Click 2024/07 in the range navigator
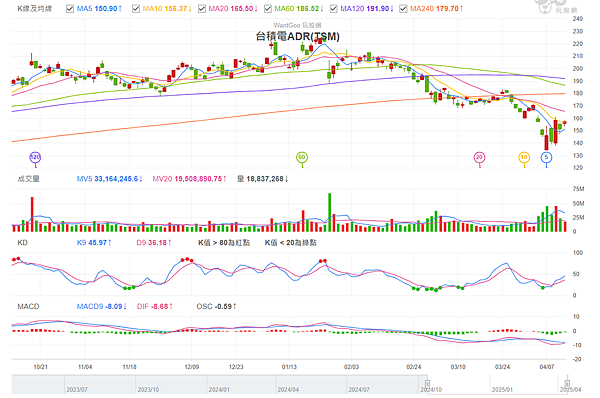 359,390
